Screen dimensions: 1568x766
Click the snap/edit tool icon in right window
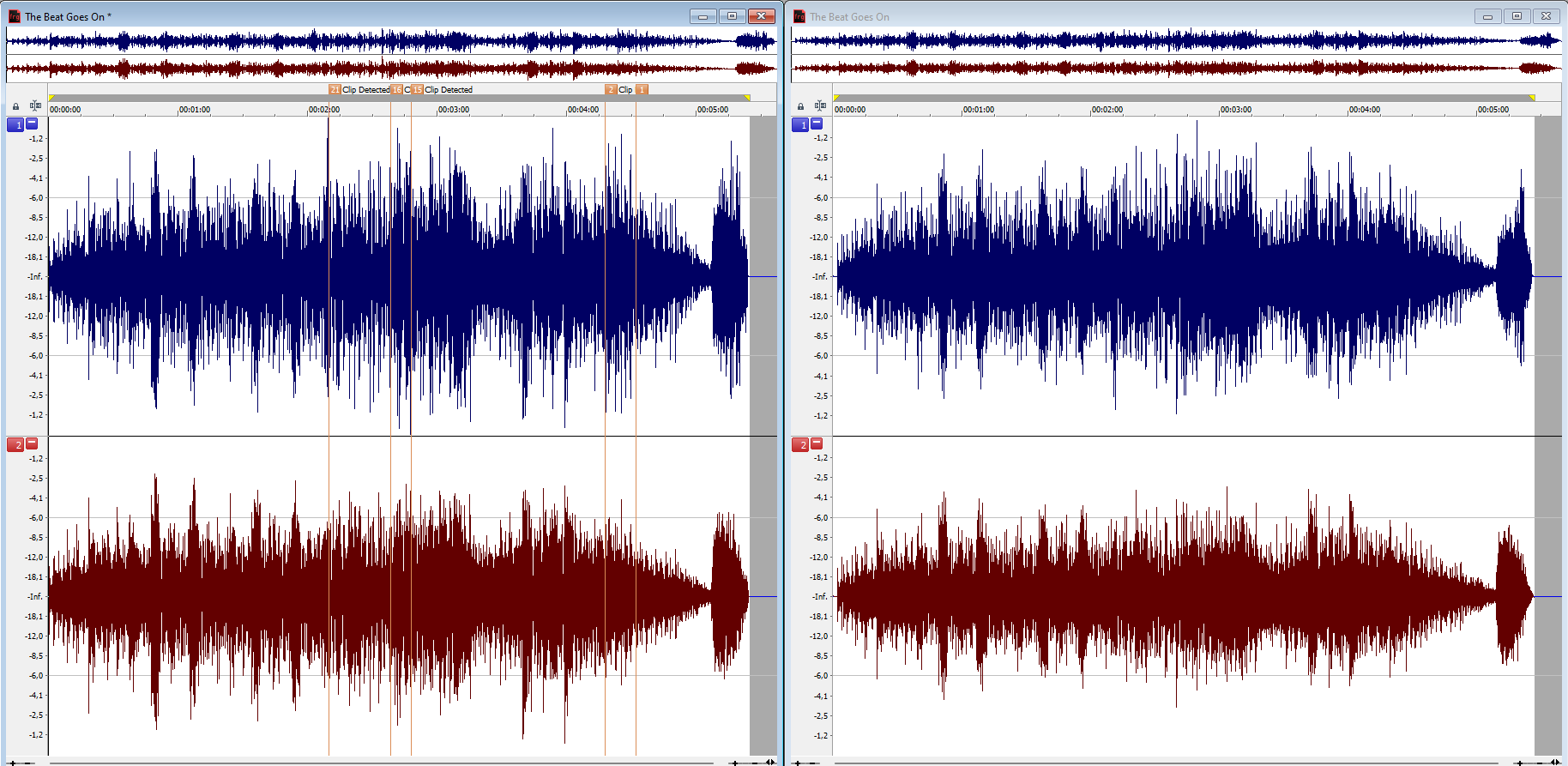click(820, 106)
